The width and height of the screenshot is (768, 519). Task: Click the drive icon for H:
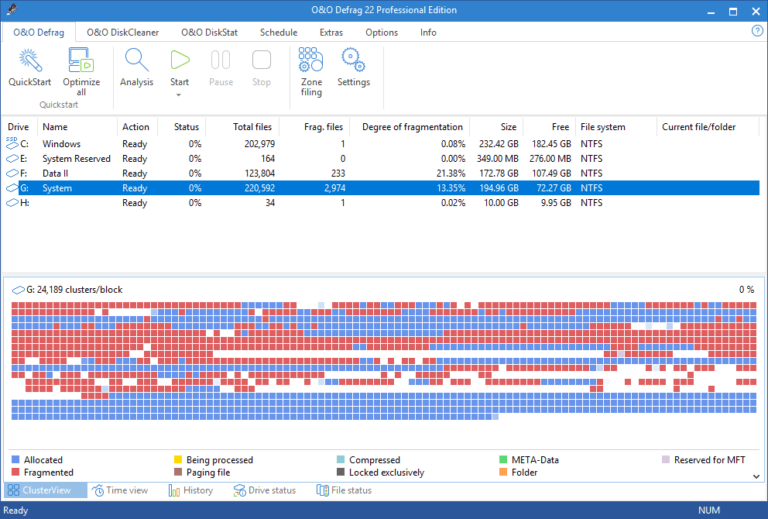(12, 203)
